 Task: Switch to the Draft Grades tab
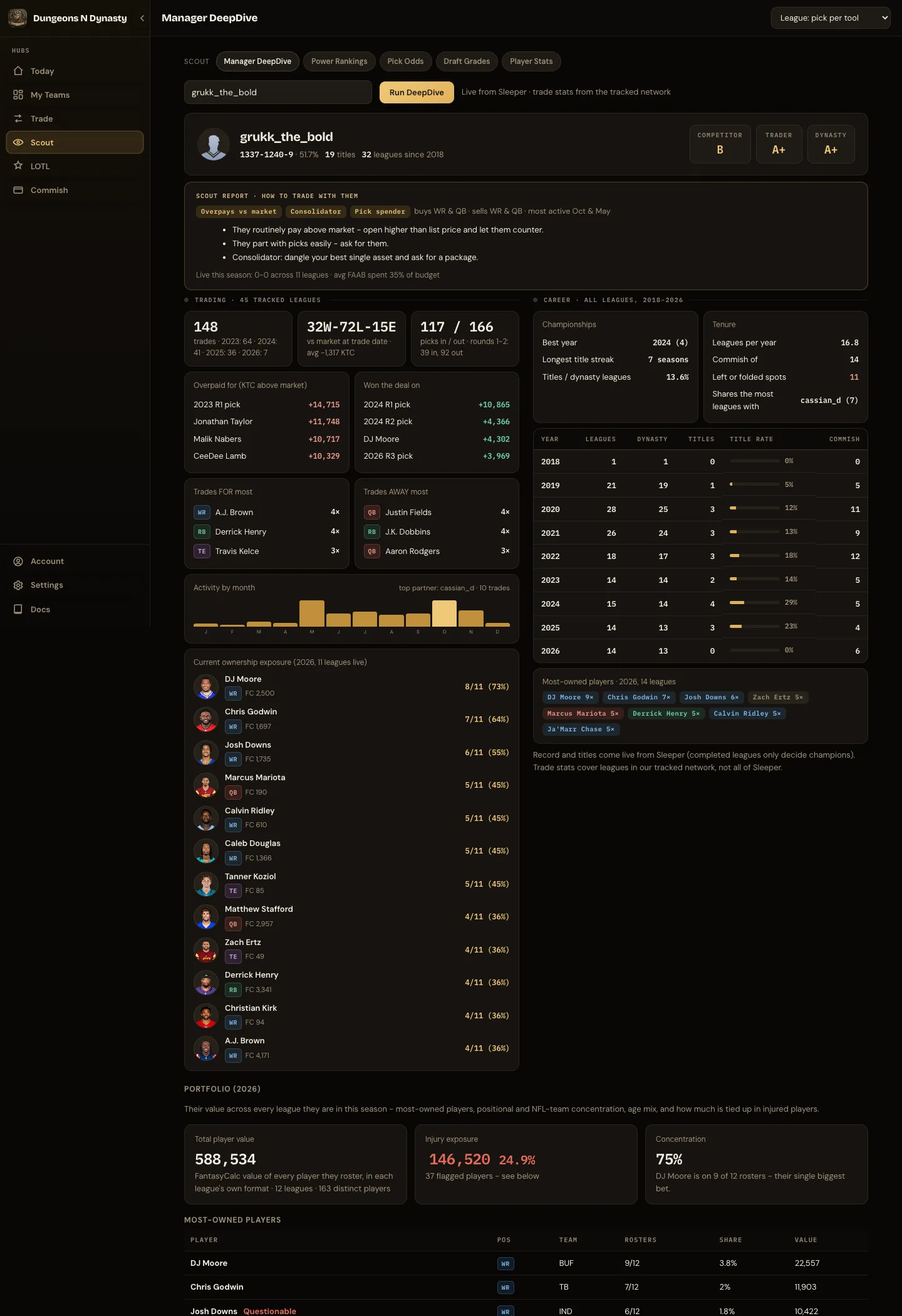point(467,61)
